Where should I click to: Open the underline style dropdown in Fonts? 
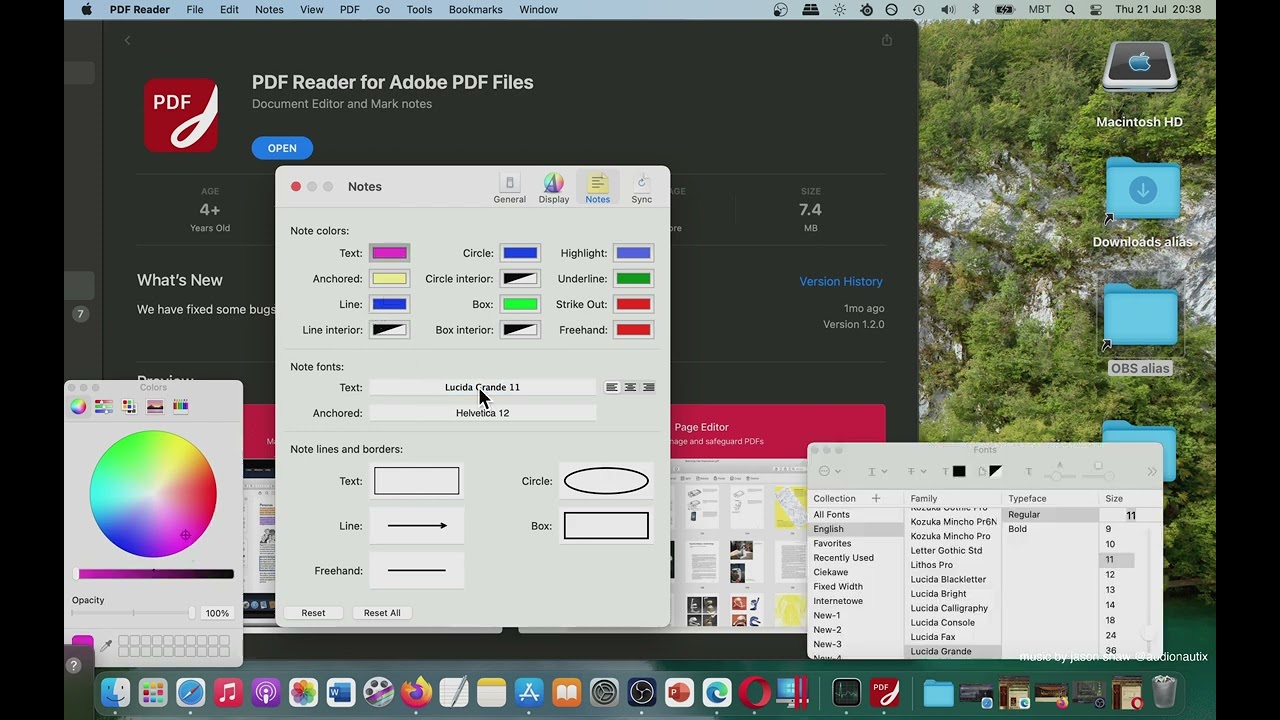[x=876, y=471]
